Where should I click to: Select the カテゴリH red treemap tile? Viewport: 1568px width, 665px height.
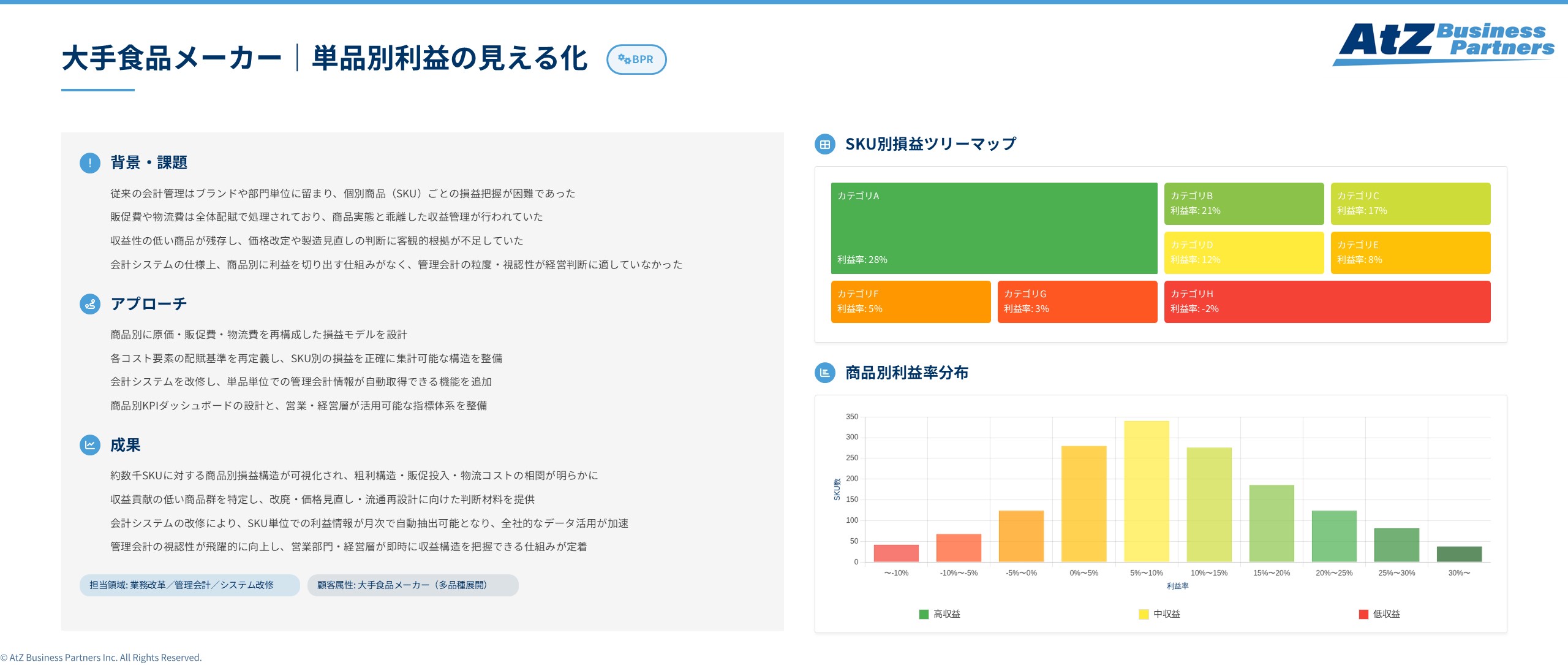coord(1327,302)
